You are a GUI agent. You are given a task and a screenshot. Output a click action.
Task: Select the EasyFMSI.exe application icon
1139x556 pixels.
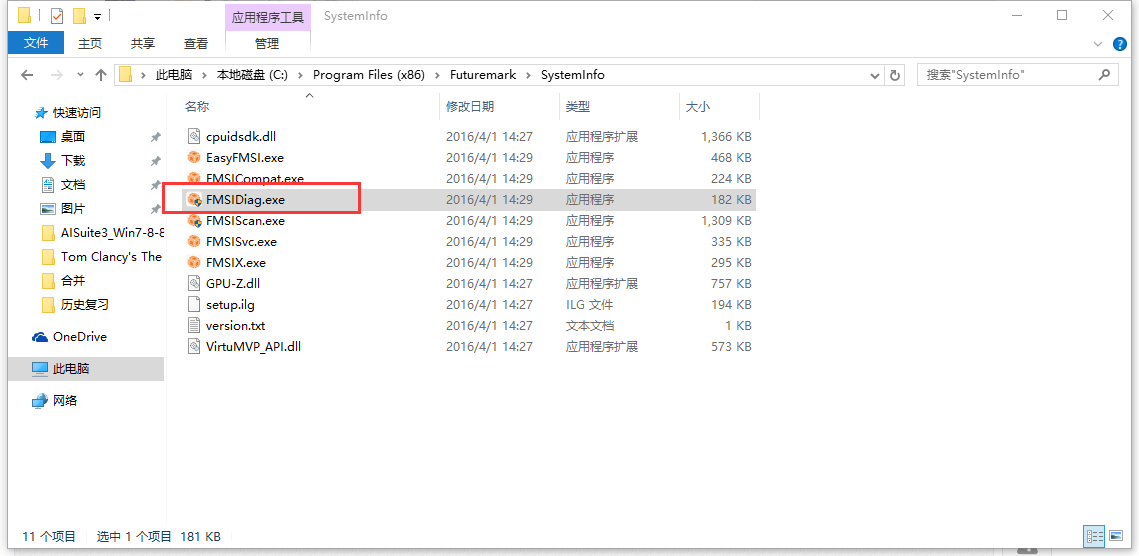(x=193, y=157)
